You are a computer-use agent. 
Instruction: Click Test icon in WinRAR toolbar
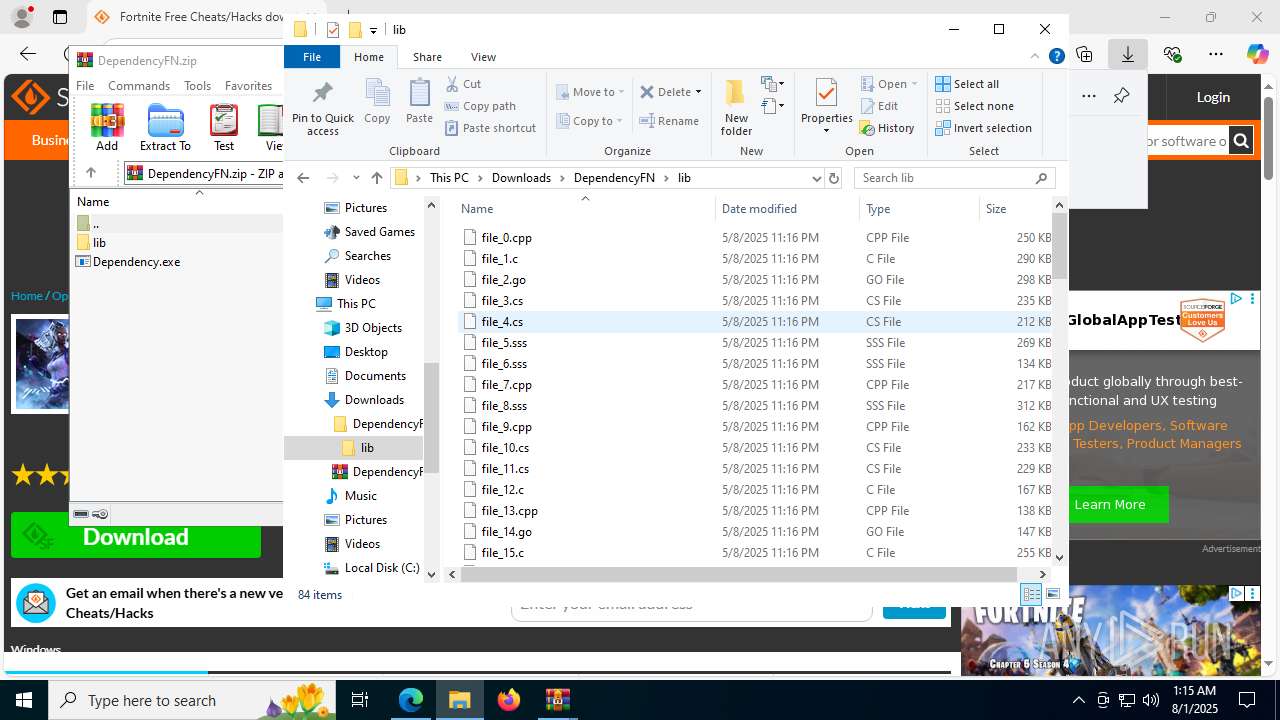(224, 126)
